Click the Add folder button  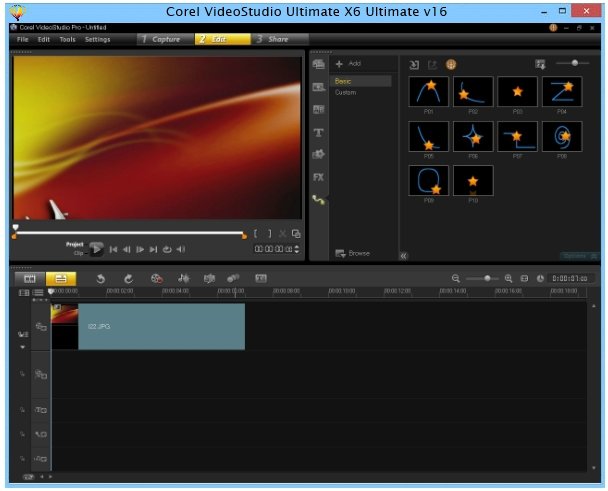[348, 64]
